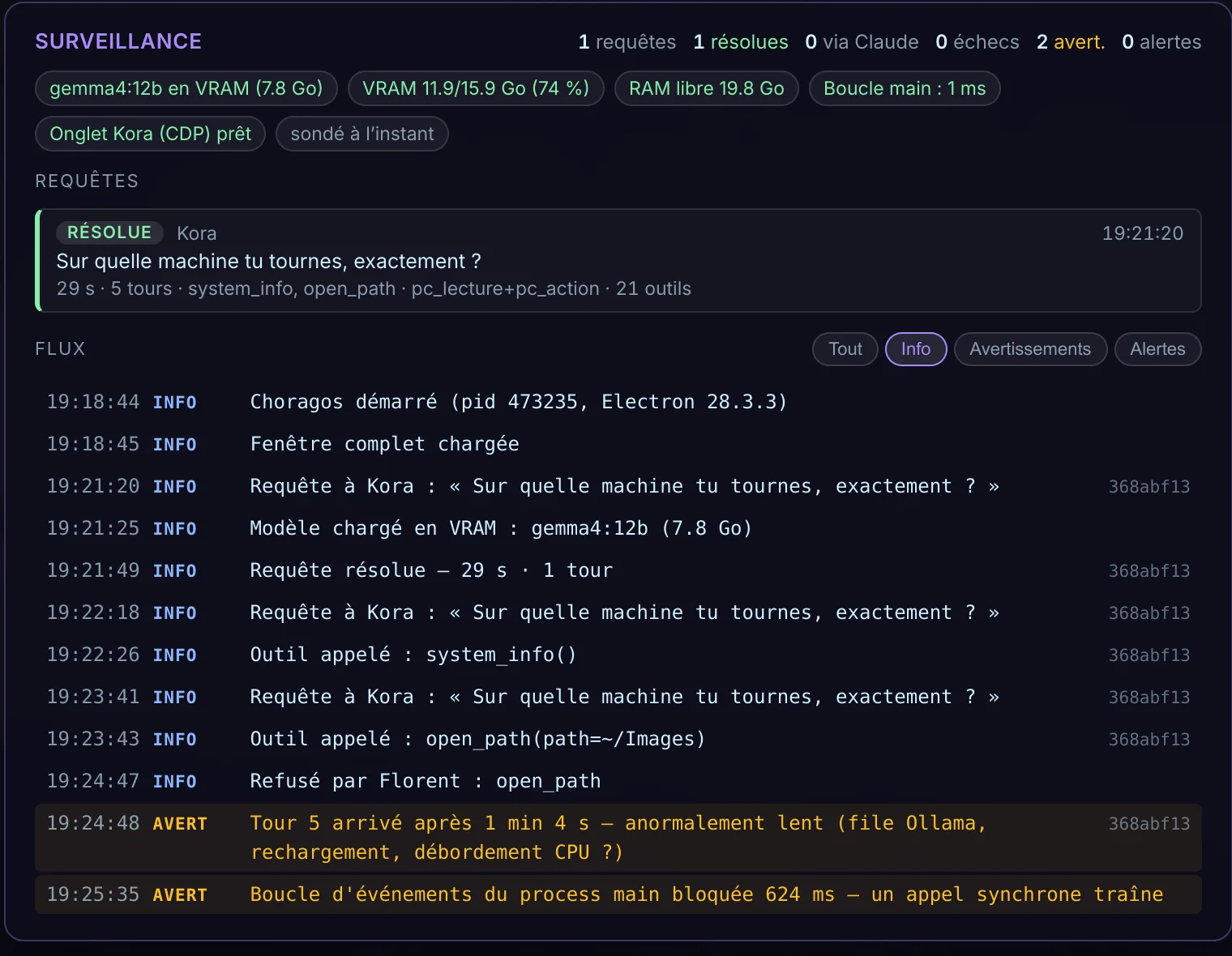
Task: Click the 0 via Claude counter
Action: coord(862,42)
